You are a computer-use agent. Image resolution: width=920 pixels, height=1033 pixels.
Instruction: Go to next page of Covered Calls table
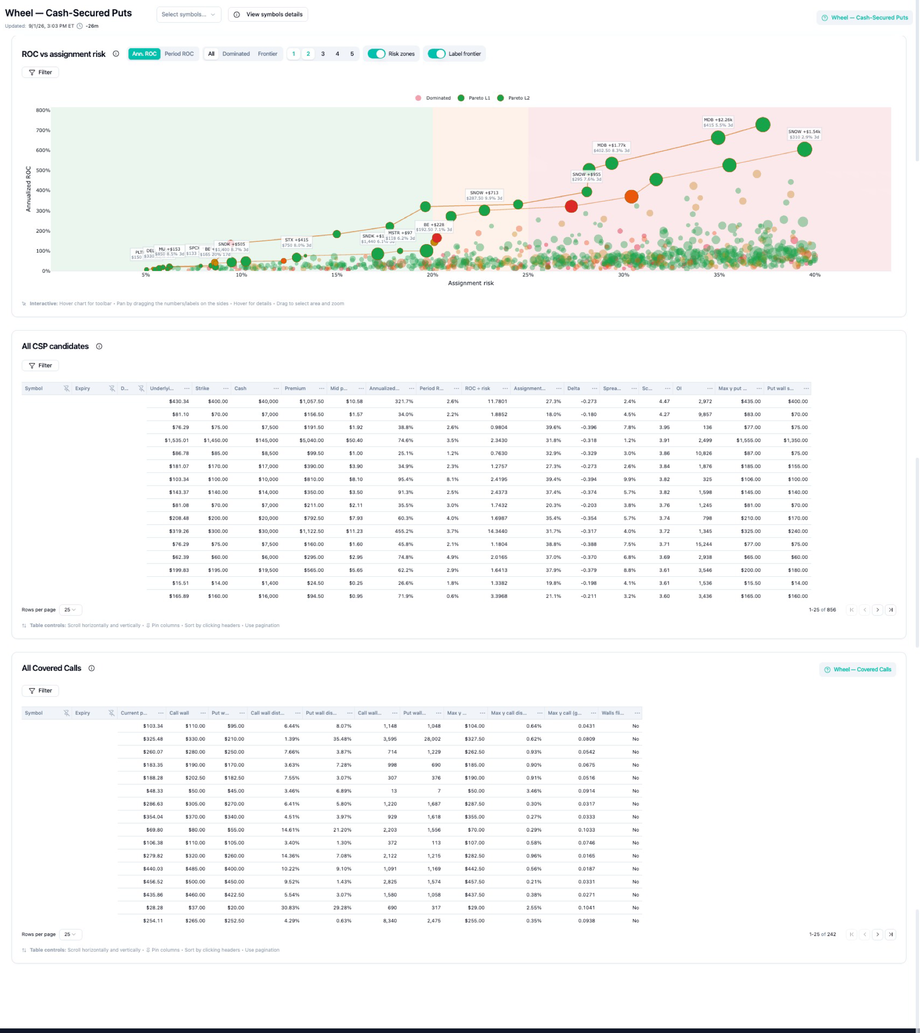878,935
